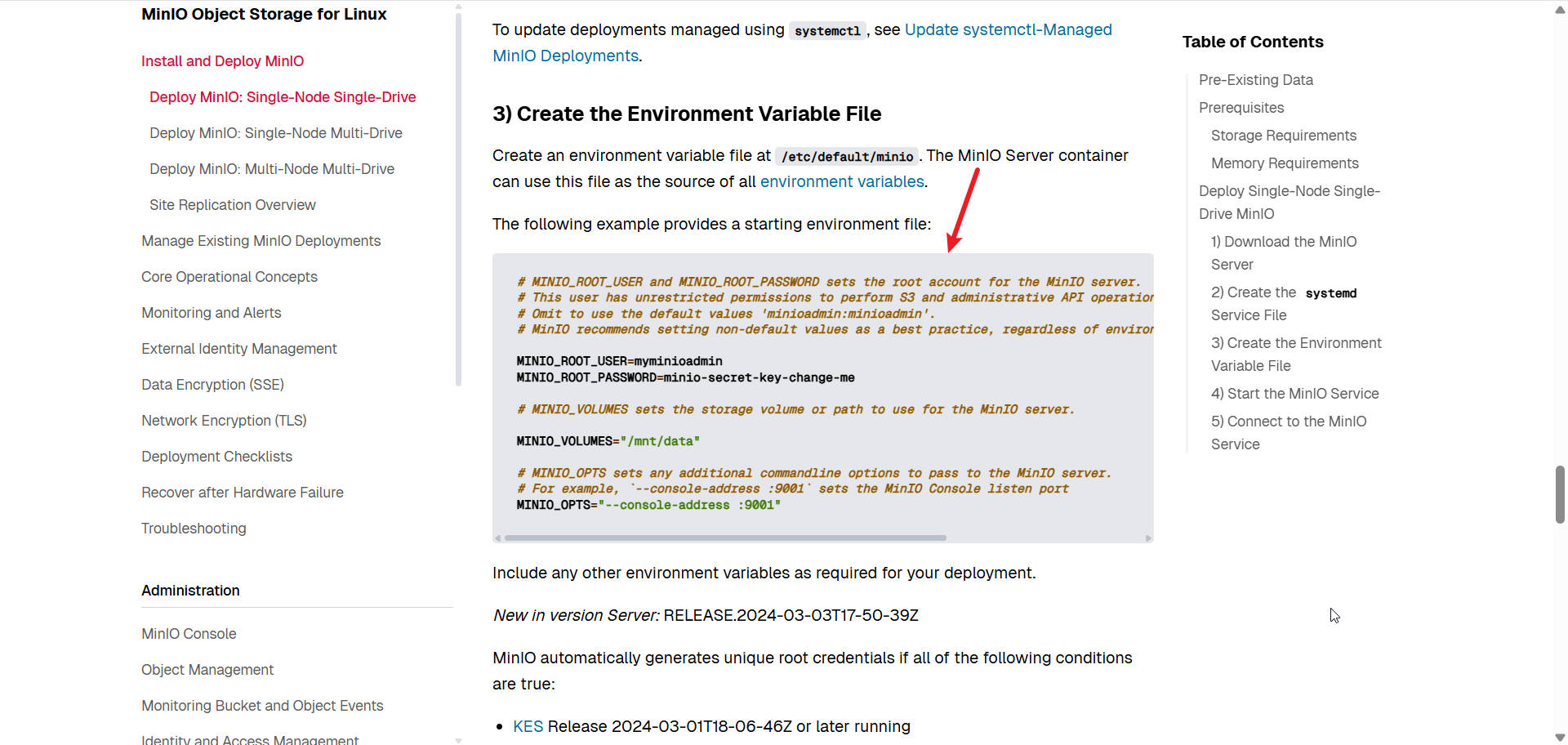Jump to Storage Requirements section
Viewport: 1568px width, 745px height.
(x=1284, y=136)
